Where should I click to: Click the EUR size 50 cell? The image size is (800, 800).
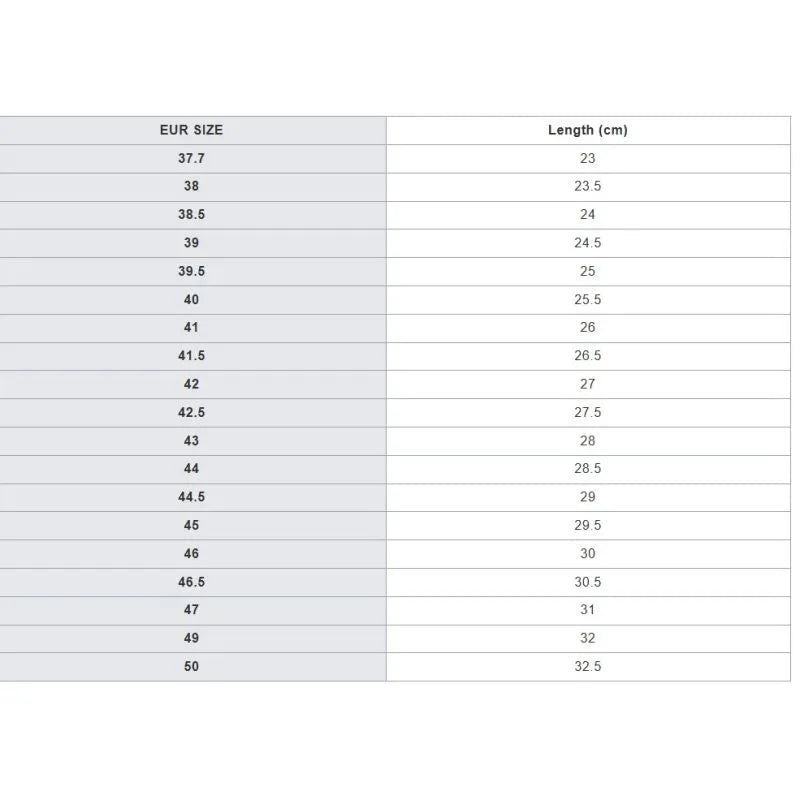(191, 666)
